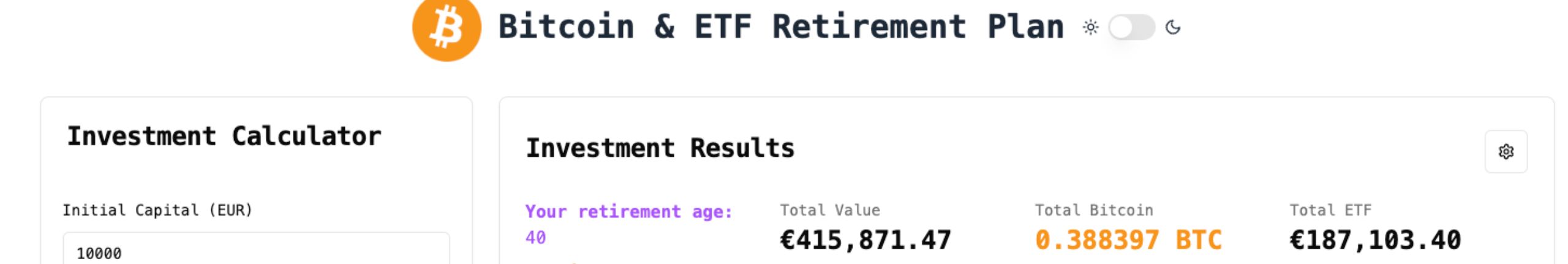Viewport: 1568px width, 264px height.
Task: Toggle the dark mode switch
Action: (x=1131, y=28)
